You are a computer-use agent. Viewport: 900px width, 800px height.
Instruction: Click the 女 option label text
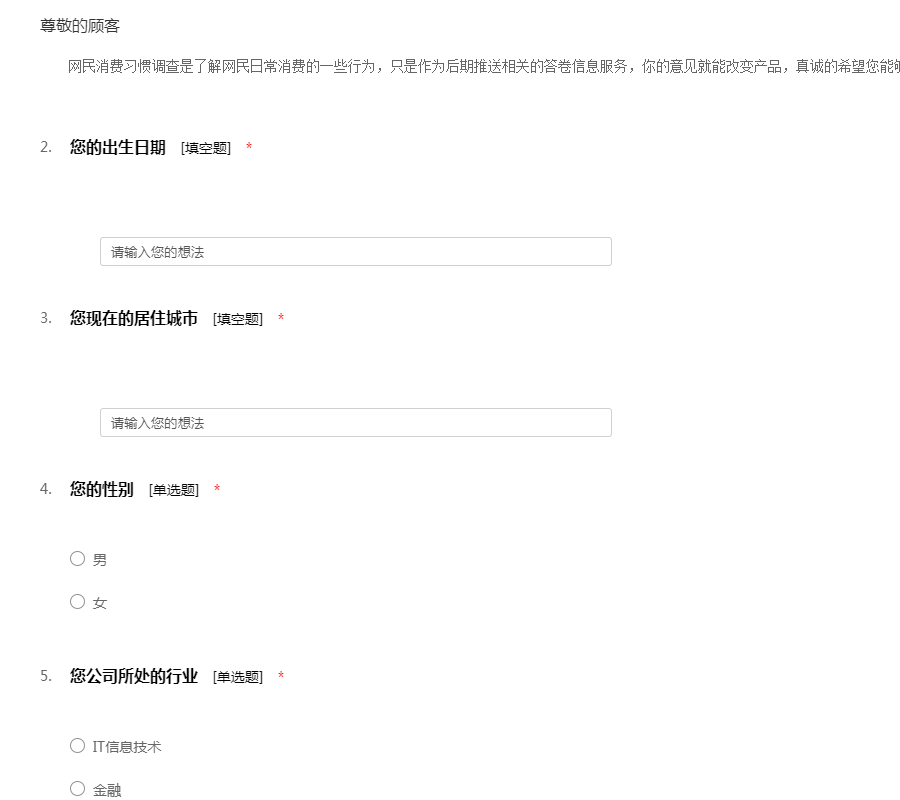coord(100,603)
